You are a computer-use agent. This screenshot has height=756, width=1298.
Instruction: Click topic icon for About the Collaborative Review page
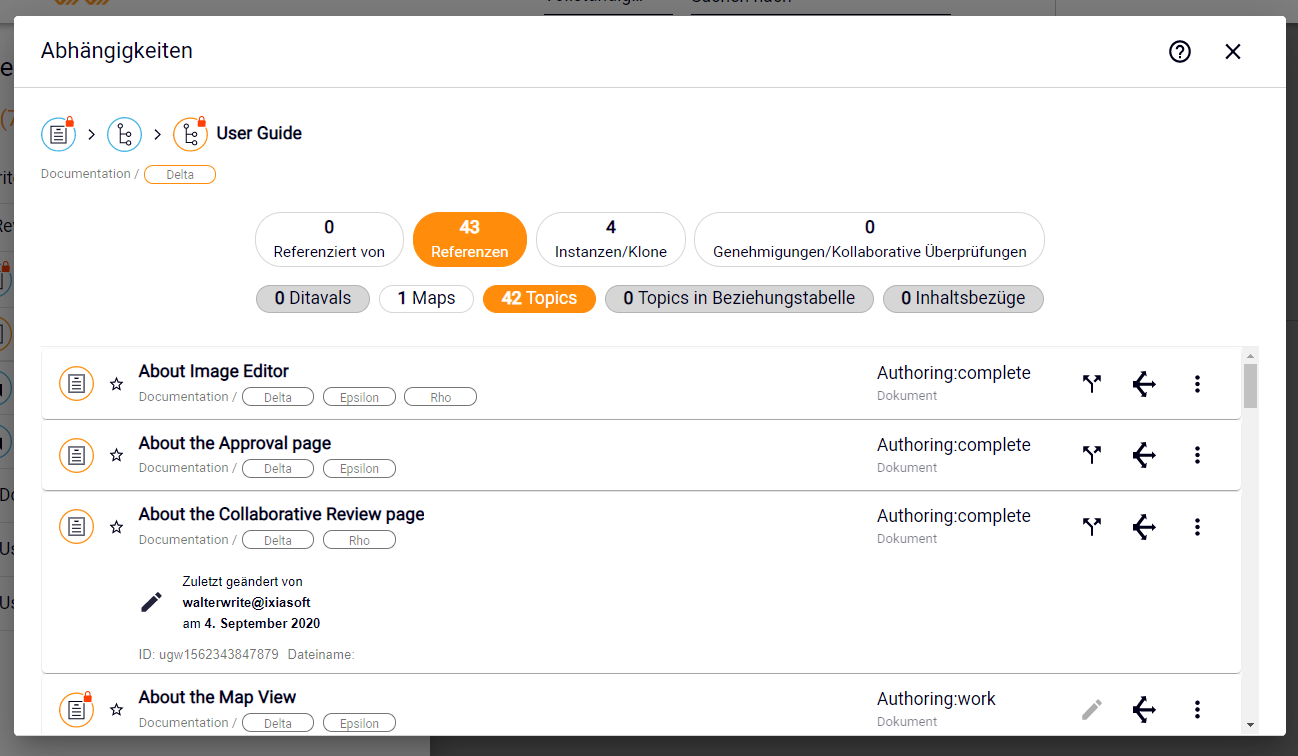(77, 526)
